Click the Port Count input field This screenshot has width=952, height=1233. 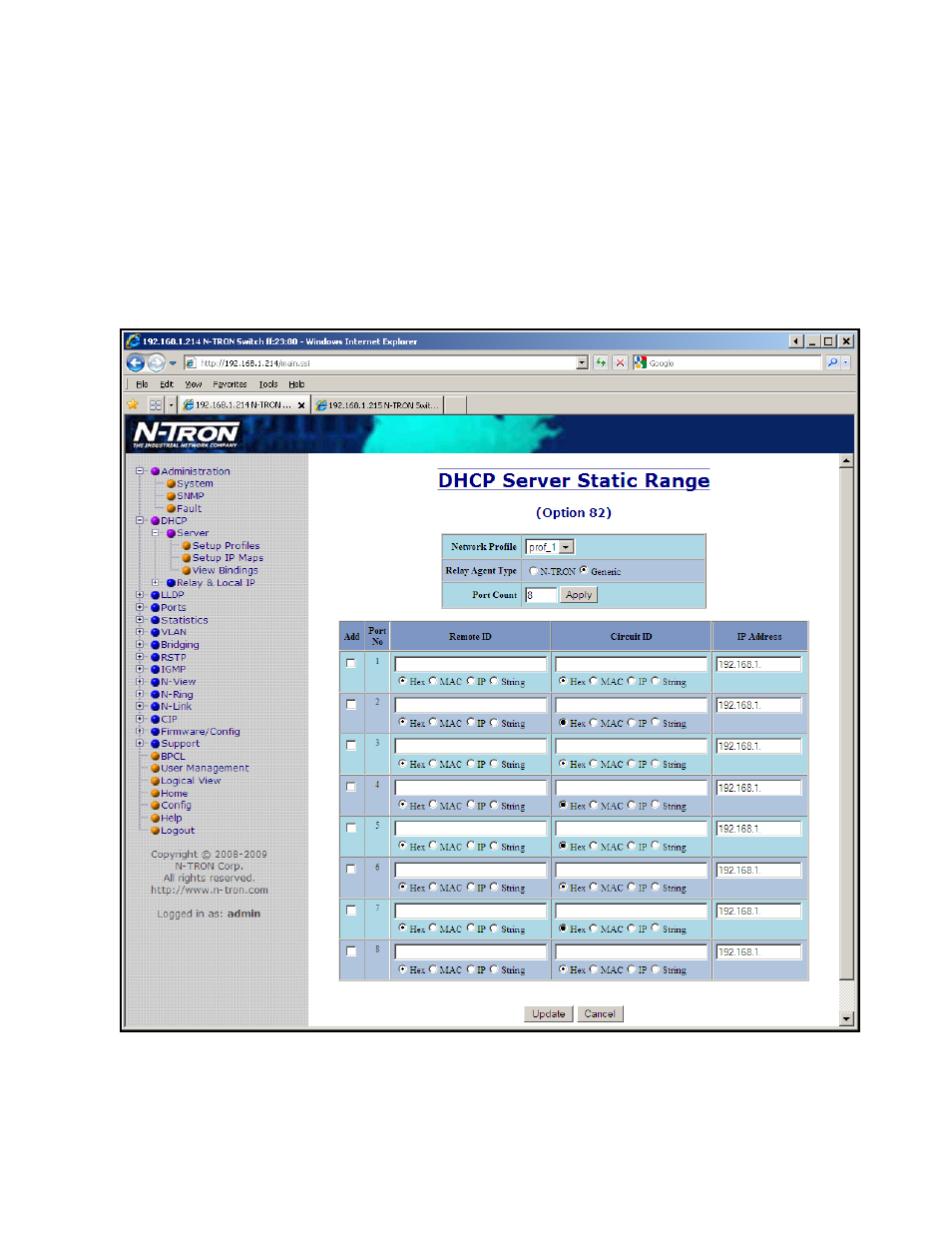click(541, 595)
